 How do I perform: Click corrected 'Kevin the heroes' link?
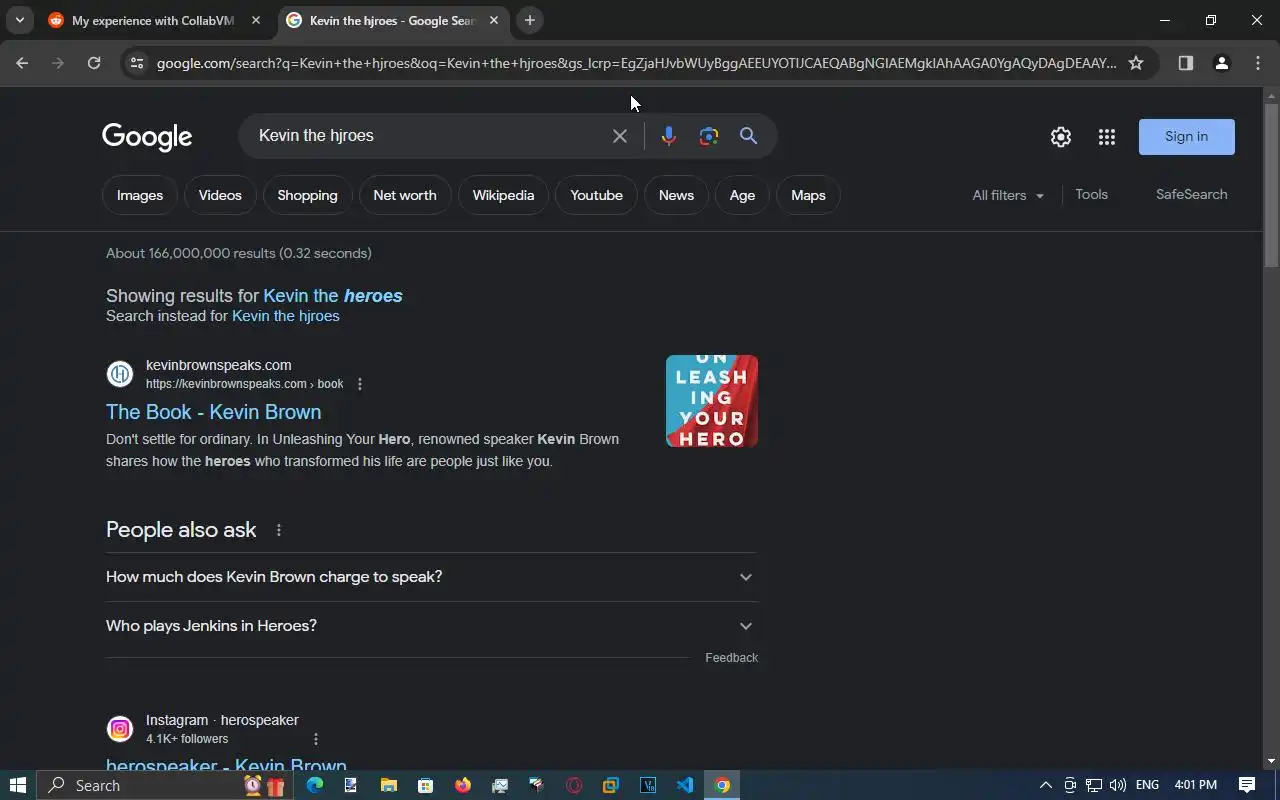click(x=333, y=296)
